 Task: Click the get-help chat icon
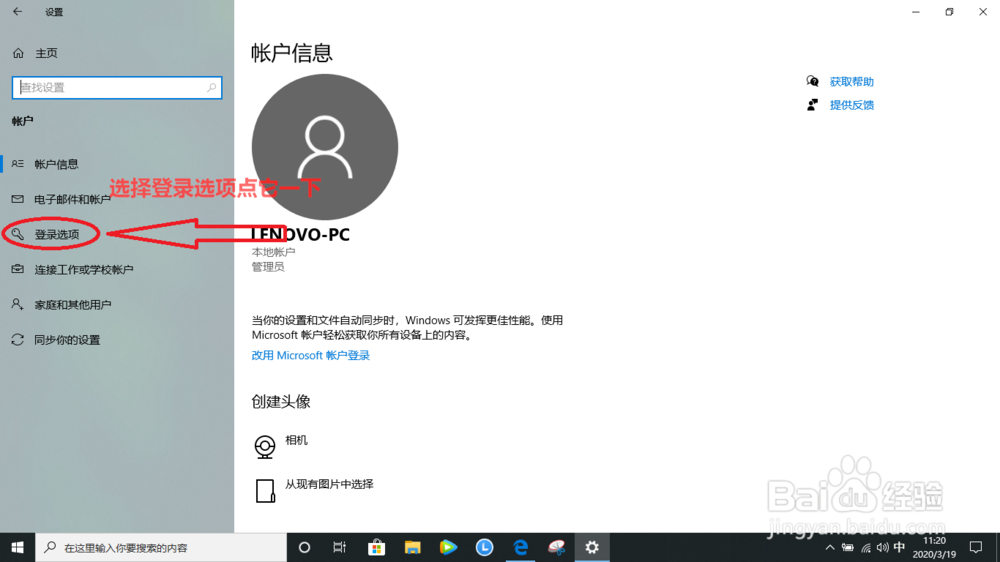pyautogui.click(x=812, y=81)
